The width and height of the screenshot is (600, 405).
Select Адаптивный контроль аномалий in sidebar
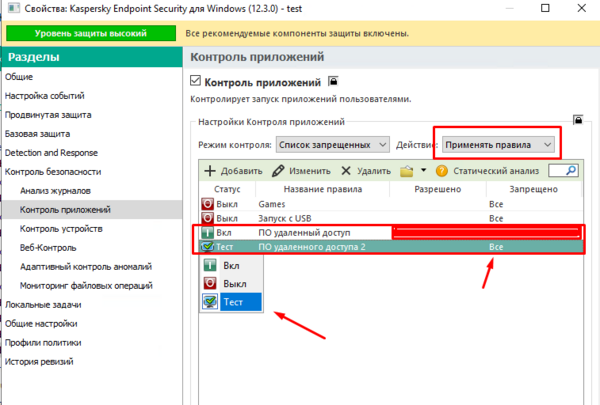tap(86, 267)
